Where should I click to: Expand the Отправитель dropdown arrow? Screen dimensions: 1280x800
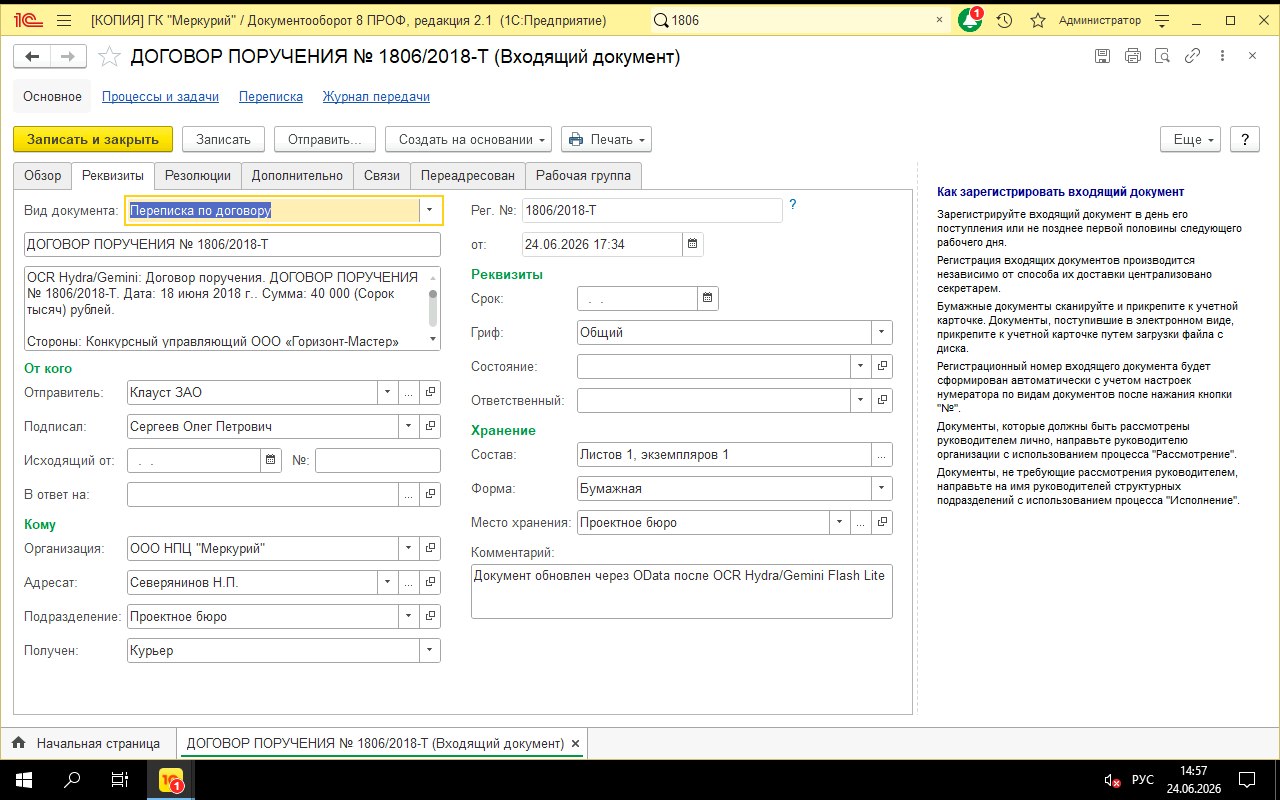pos(388,392)
